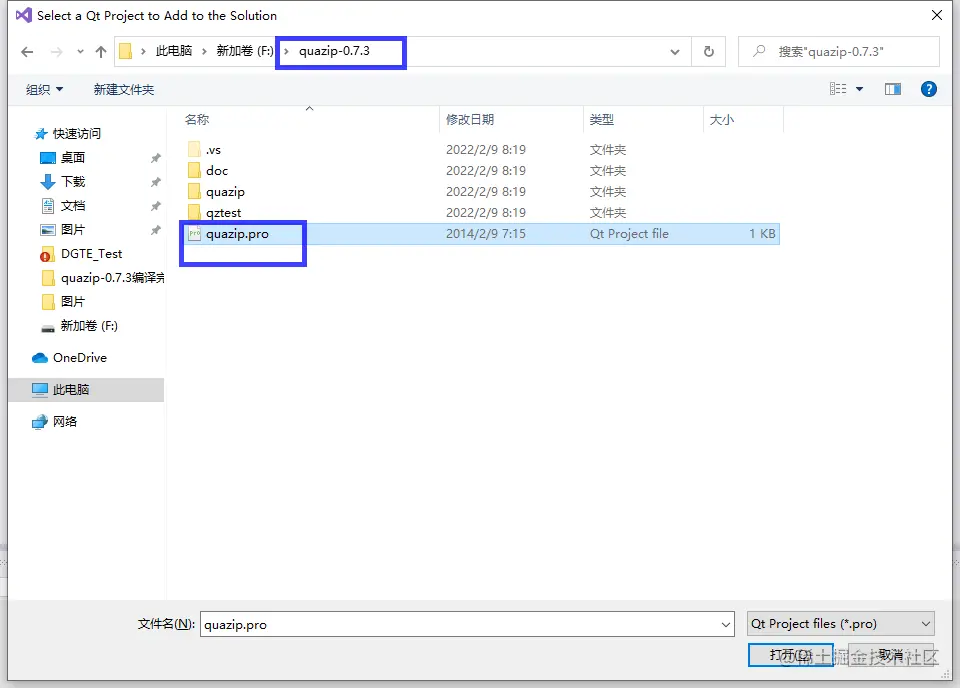Sort by 类型 column header

(601, 119)
